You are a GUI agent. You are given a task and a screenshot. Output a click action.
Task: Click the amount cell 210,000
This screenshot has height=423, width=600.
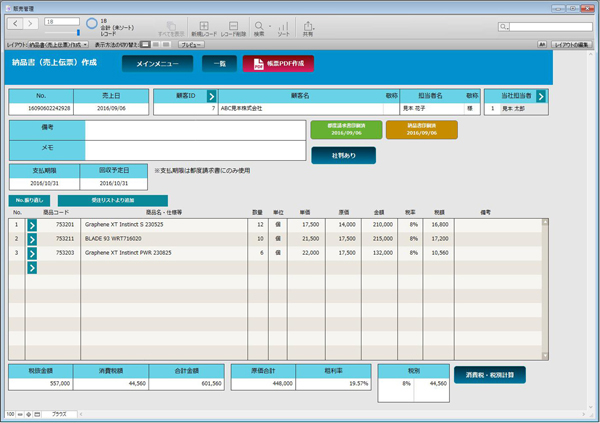(383, 225)
